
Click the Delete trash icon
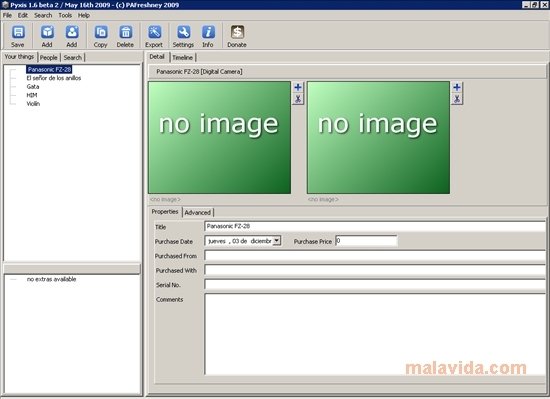coord(126,32)
